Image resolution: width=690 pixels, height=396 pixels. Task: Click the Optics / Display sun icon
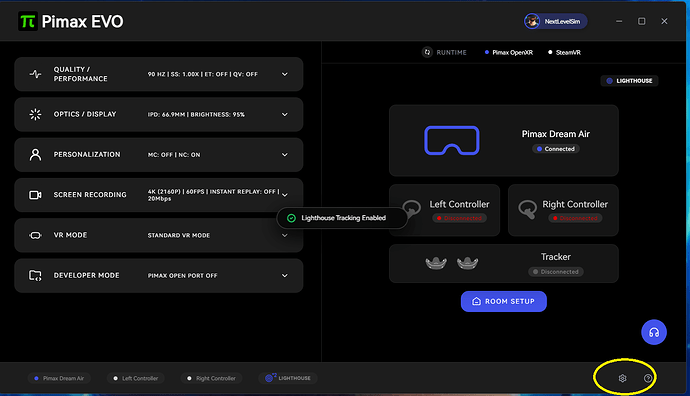click(35, 114)
